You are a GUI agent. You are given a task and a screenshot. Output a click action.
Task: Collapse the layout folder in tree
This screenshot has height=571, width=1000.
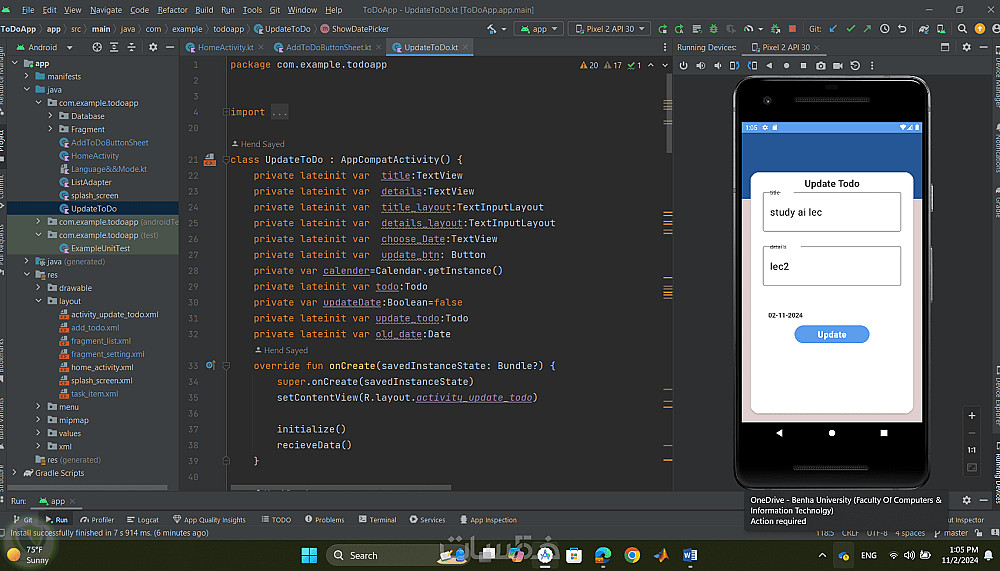[x=39, y=301]
